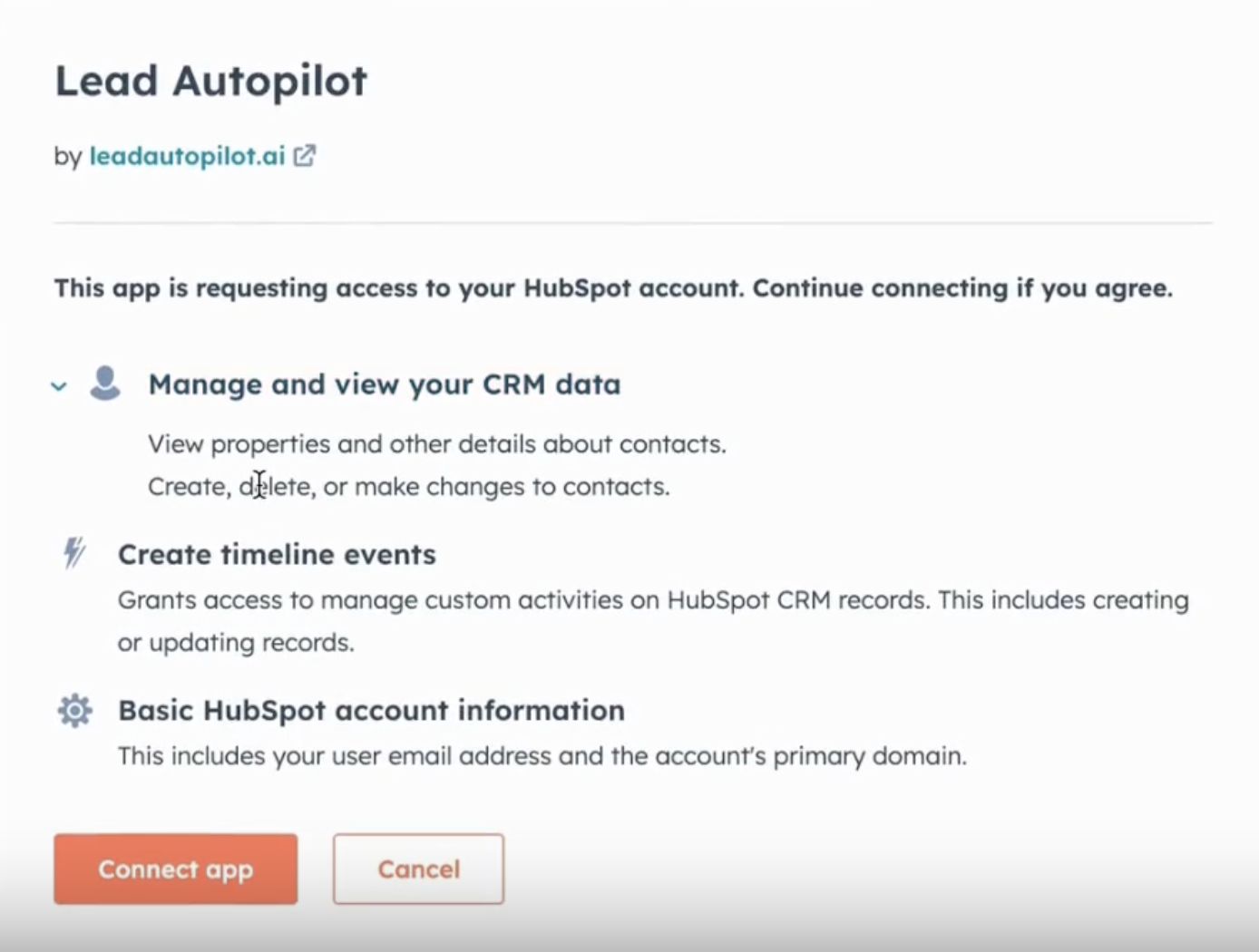Click the app requesting access notice text
Image resolution: width=1259 pixels, height=952 pixels.
pyautogui.click(x=613, y=288)
